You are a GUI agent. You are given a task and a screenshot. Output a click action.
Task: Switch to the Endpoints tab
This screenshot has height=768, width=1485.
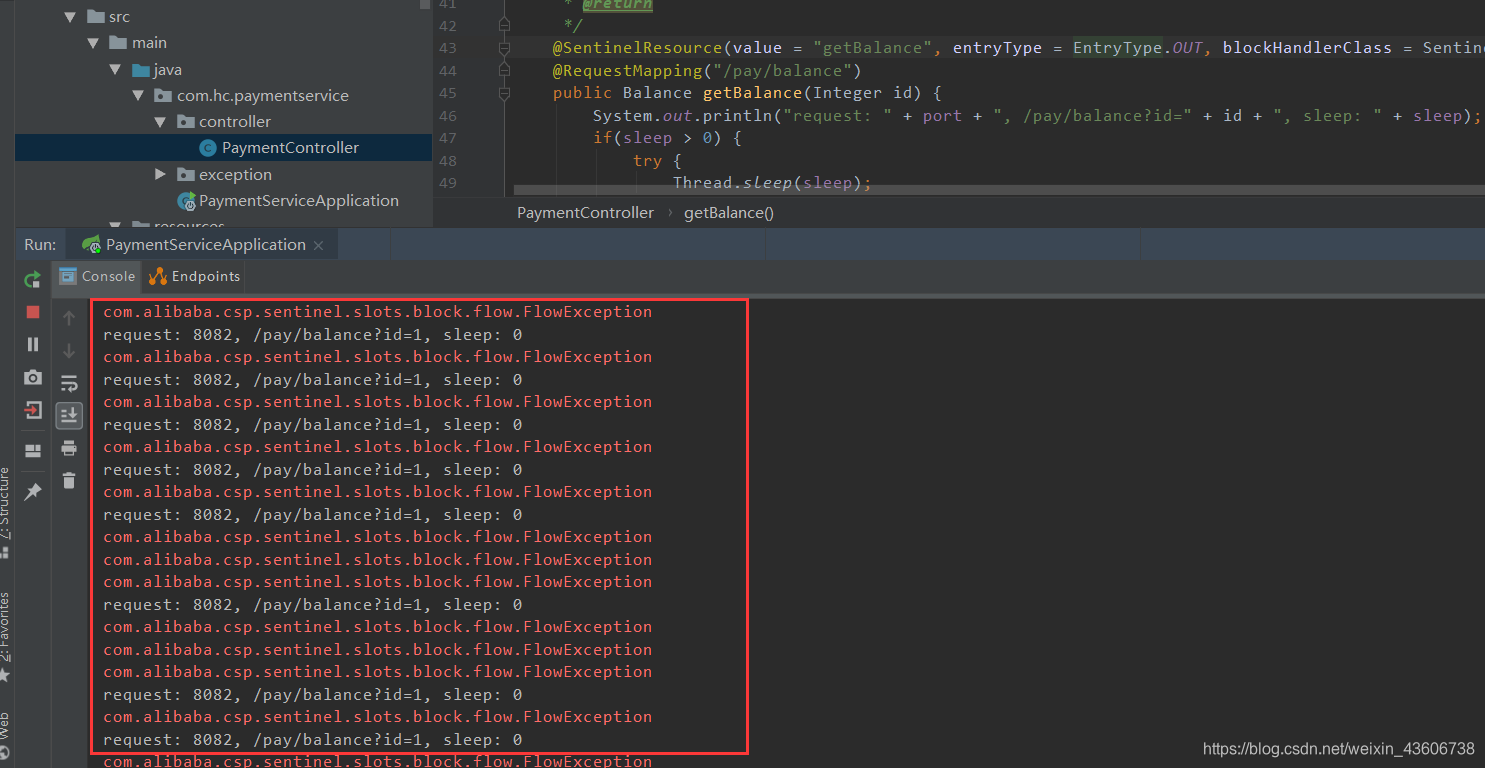tap(195, 276)
